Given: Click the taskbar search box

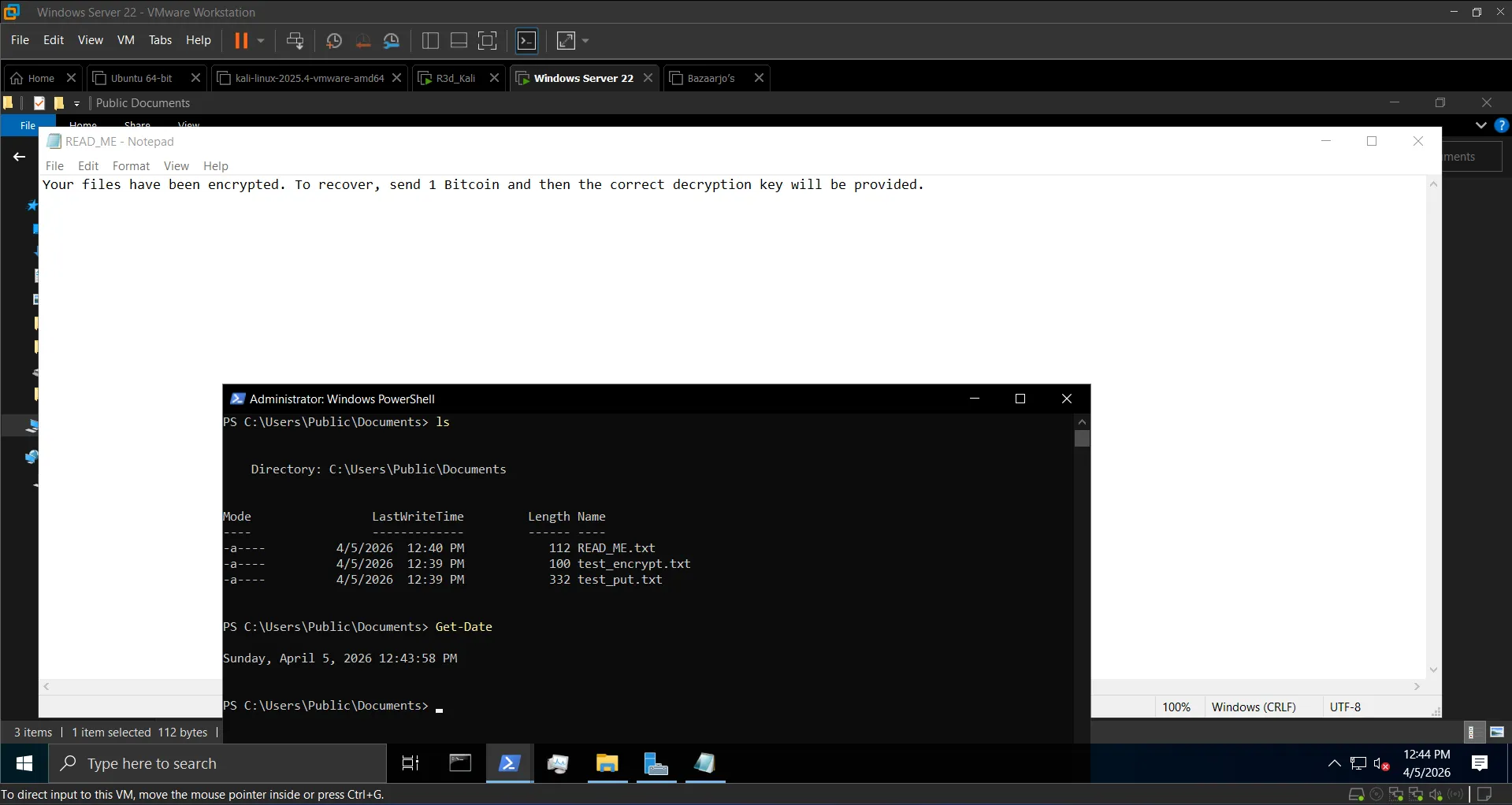Looking at the screenshot, I should (x=218, y=763).
